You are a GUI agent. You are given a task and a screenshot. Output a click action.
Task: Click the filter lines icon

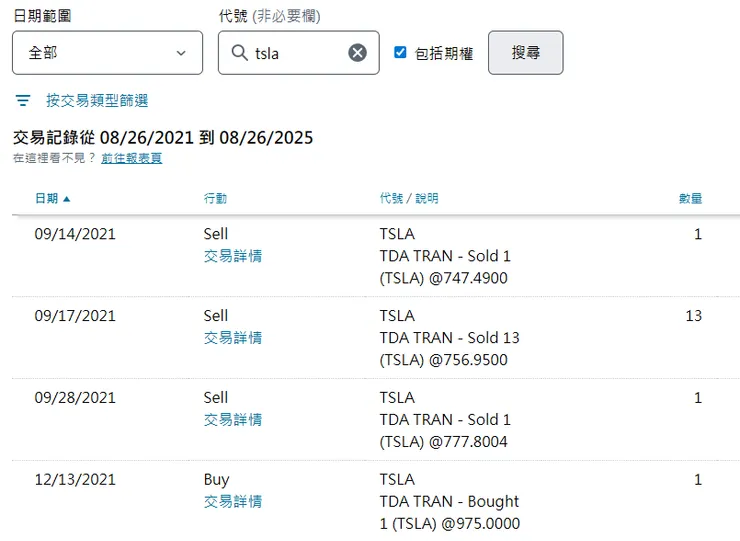pyautogui.click(x=23, y=101)
